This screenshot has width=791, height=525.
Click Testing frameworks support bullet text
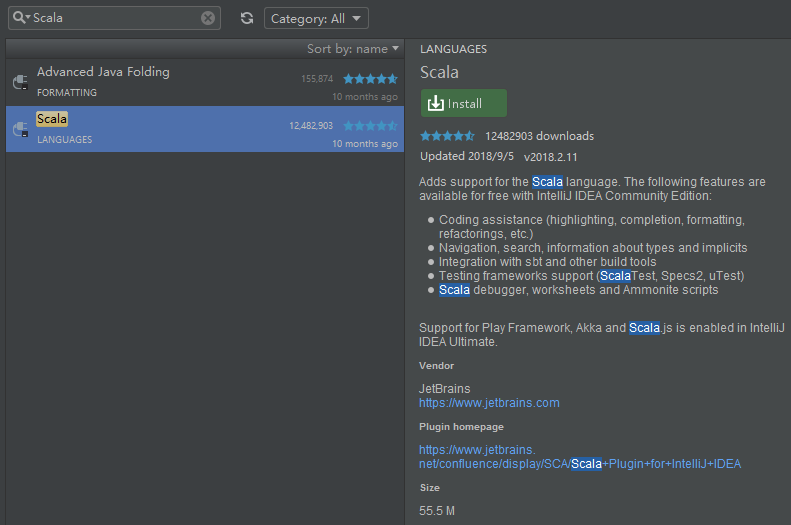click(591, 276)
